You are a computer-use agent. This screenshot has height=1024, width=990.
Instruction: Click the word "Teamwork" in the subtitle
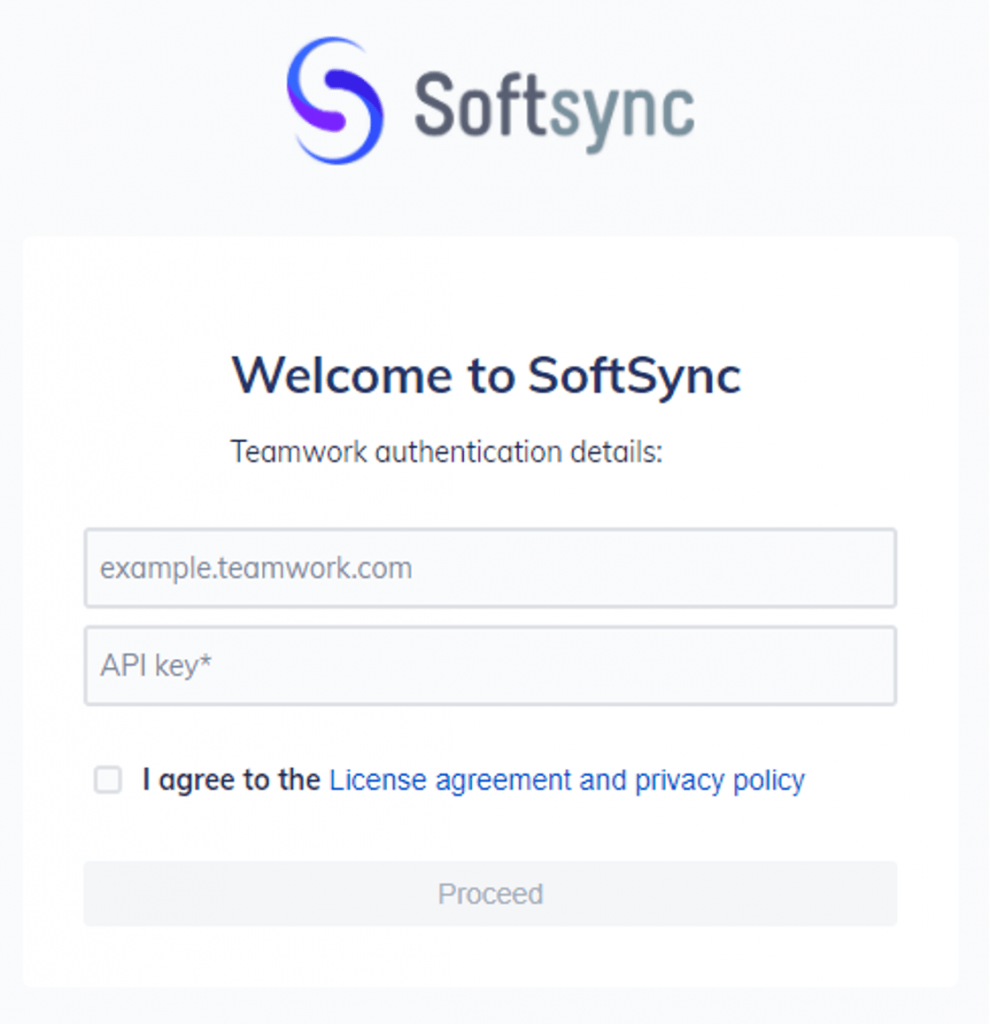click(298, 452)
